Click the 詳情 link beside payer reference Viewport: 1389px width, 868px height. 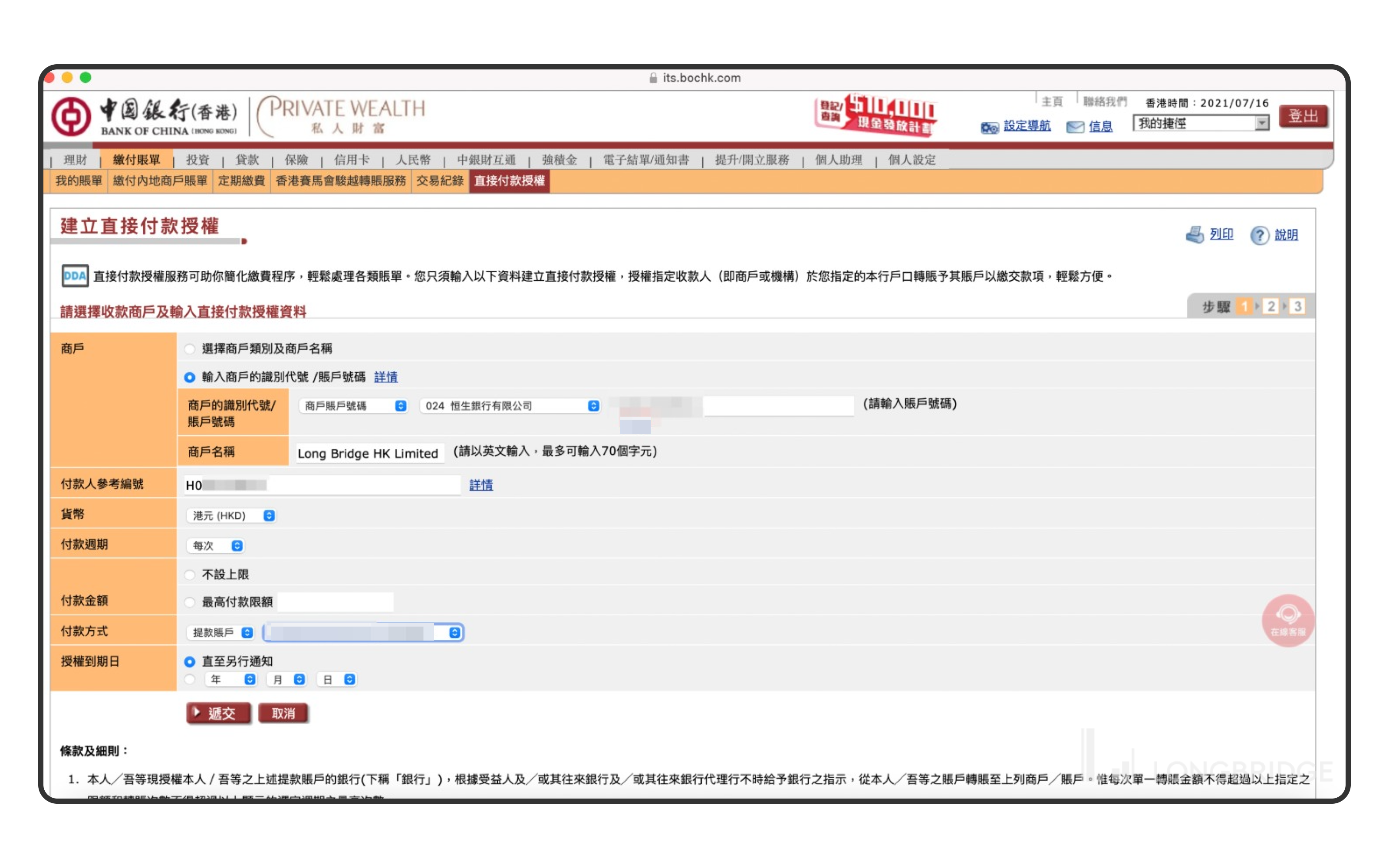(481, 486)
